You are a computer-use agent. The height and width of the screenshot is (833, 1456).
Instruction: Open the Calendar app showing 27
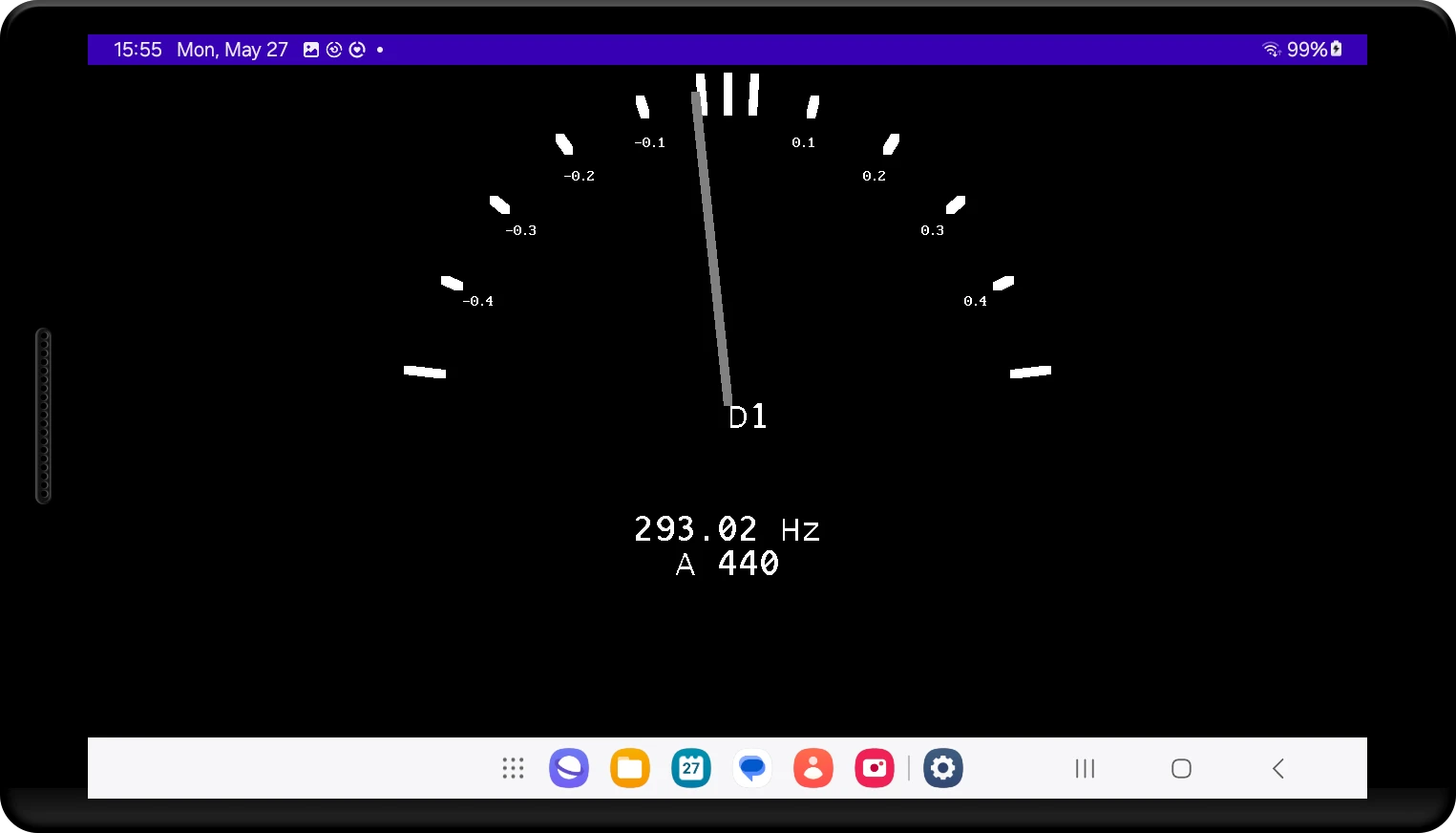coord(691,768)
